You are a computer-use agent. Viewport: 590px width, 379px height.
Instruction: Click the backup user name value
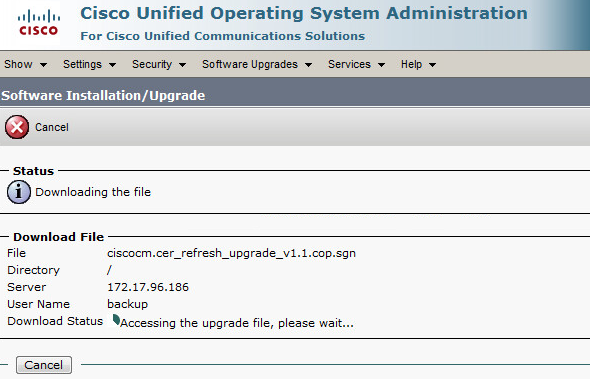tap(128, 304)
